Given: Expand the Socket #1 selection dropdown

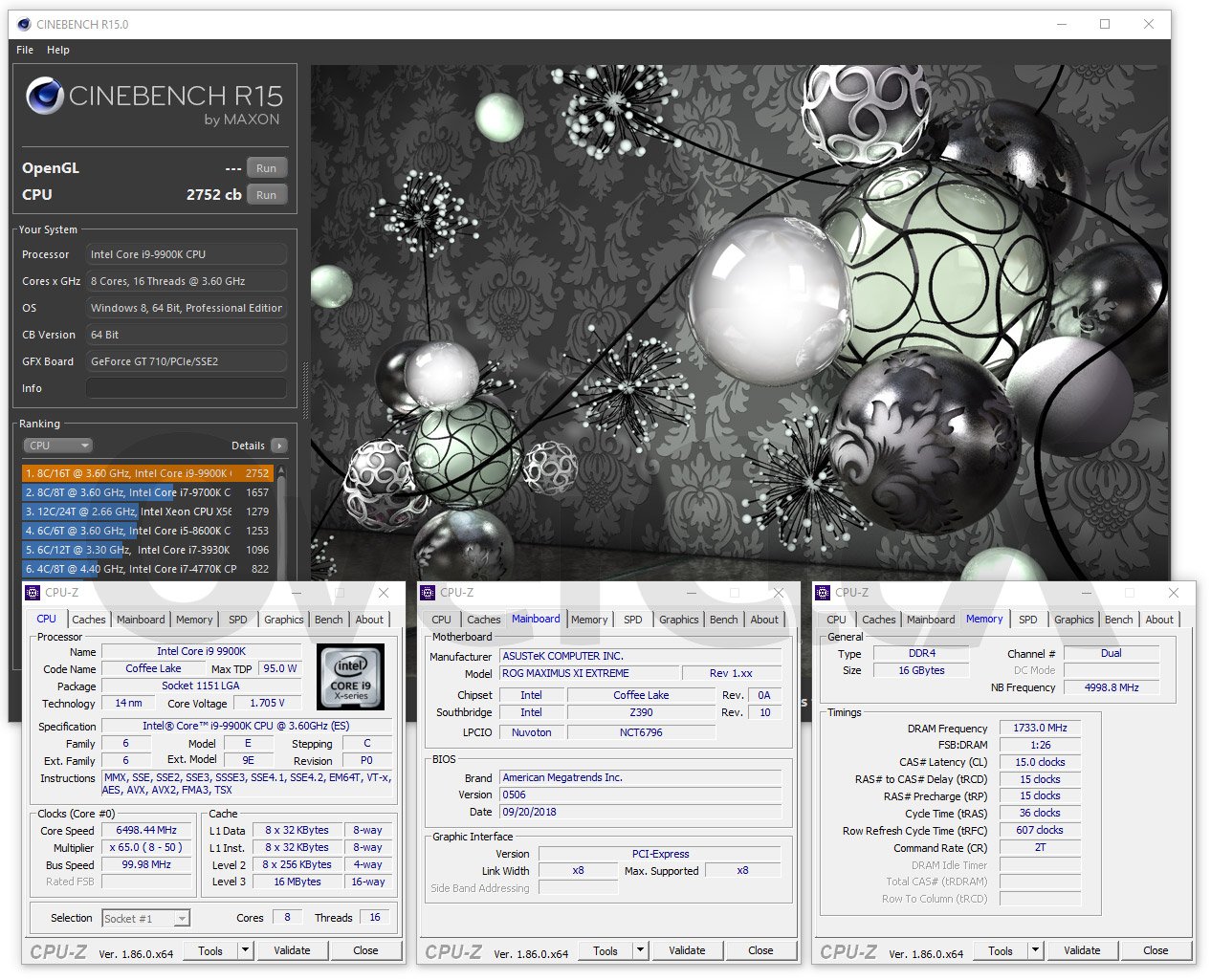Looking at the screenshot, I should [x=182, y=919].
